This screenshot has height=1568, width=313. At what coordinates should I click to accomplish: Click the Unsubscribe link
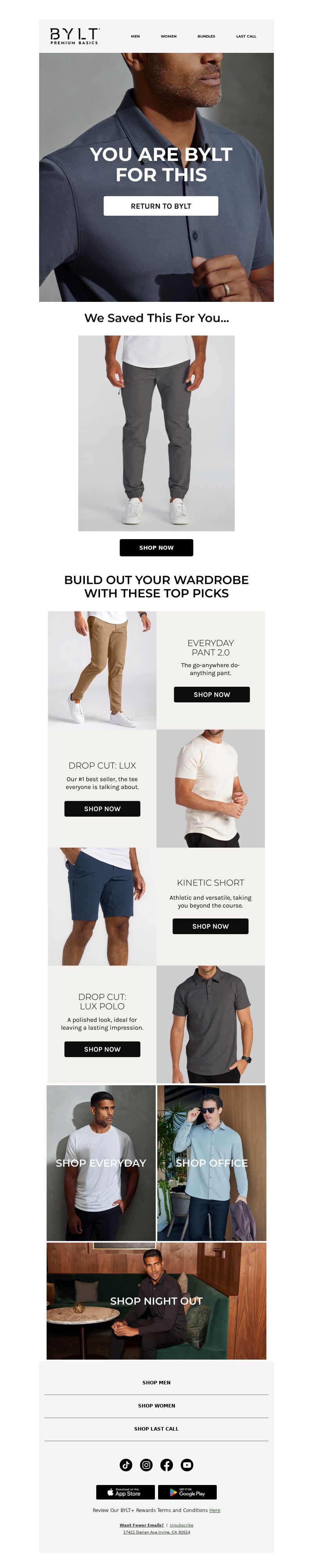pyautogui.click(x=181, y=1525)
